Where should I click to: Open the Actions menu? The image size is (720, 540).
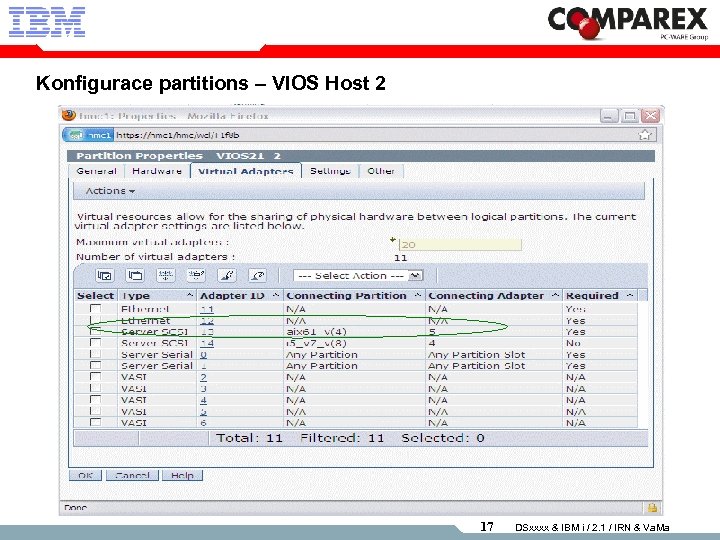tap(110, 191)
